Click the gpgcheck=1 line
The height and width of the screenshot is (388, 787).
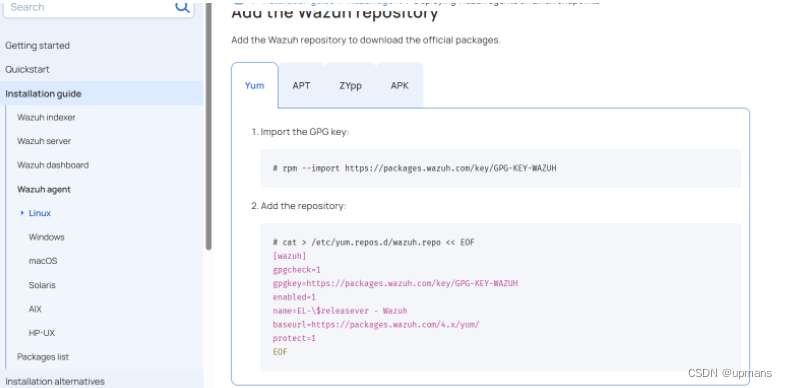tap(296, 270)
